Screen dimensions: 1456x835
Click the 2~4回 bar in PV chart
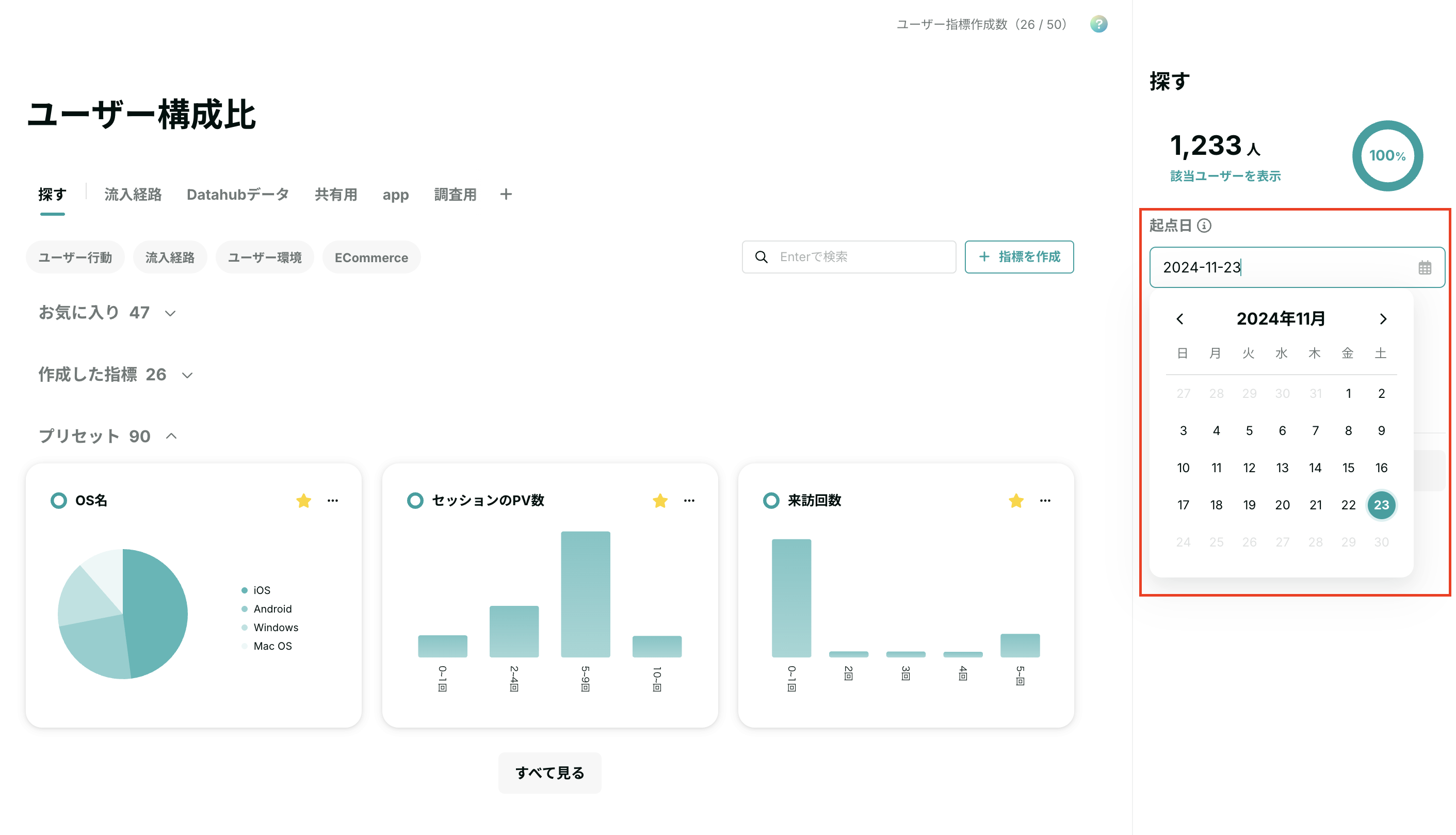click(513, 631)
